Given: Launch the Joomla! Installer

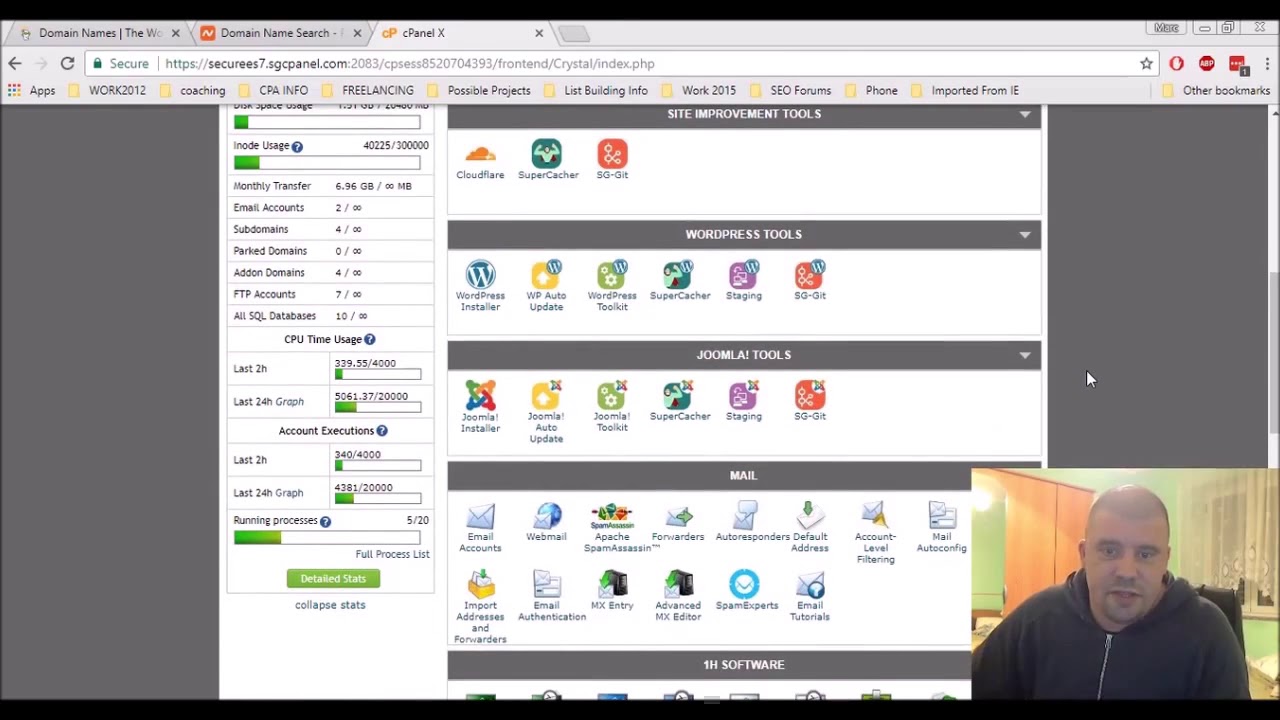Looking at the screenshot, I should point(480,407).
